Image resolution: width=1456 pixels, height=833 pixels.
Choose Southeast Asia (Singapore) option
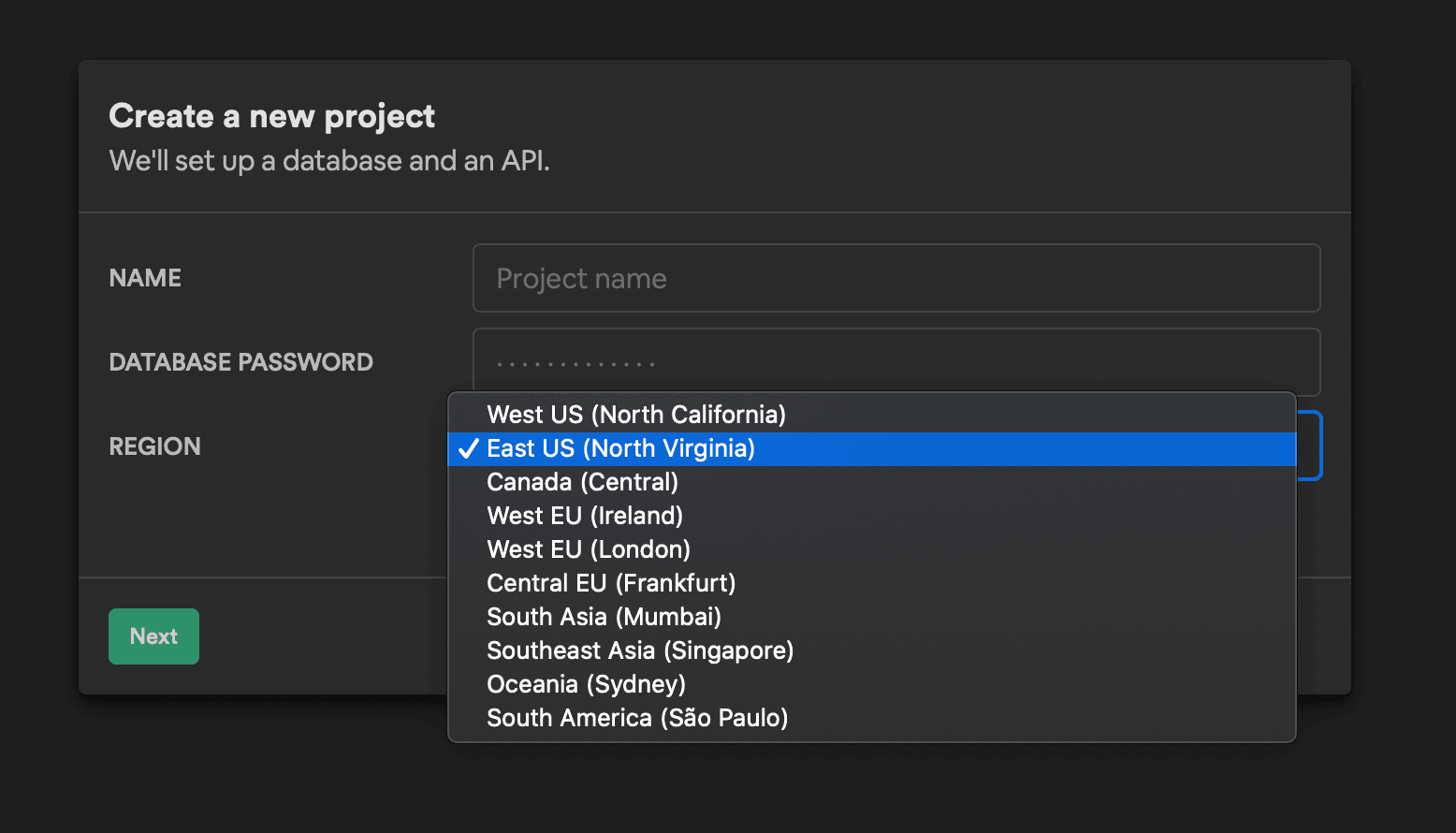pyautogui.click(x=640, y=650)
